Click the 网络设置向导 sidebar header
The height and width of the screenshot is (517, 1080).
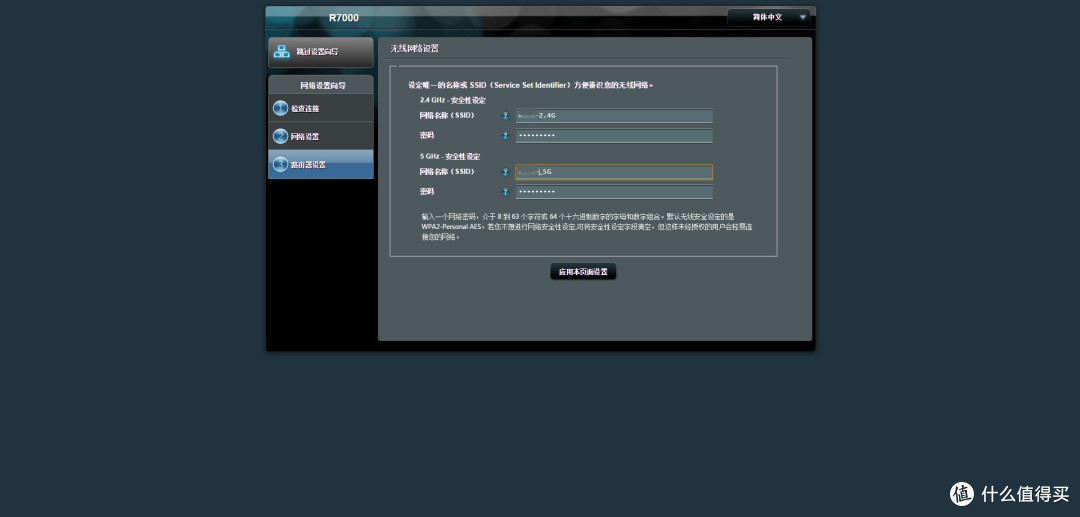(322, 85)
